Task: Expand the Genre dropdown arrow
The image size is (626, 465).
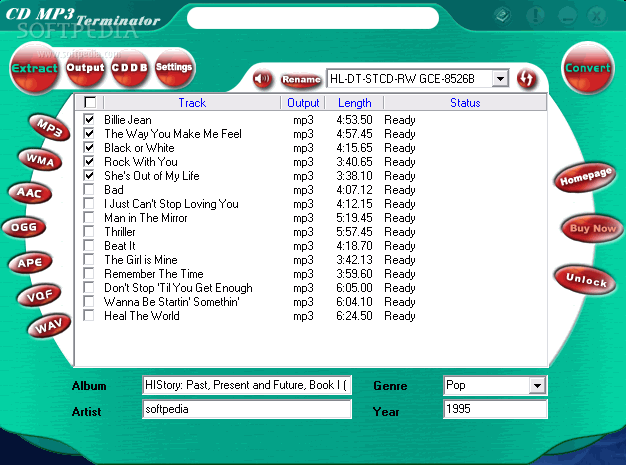Action: click(537, 386)
